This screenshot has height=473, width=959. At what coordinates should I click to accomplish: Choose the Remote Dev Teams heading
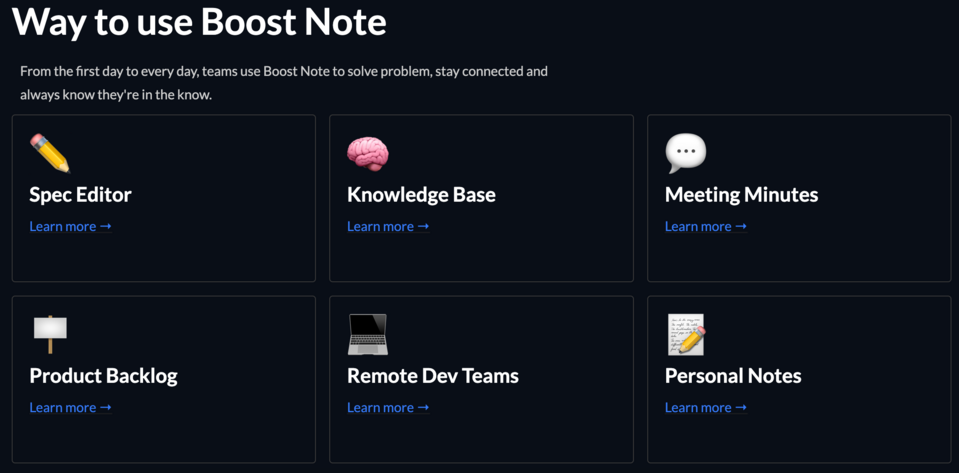coord(432,376)
